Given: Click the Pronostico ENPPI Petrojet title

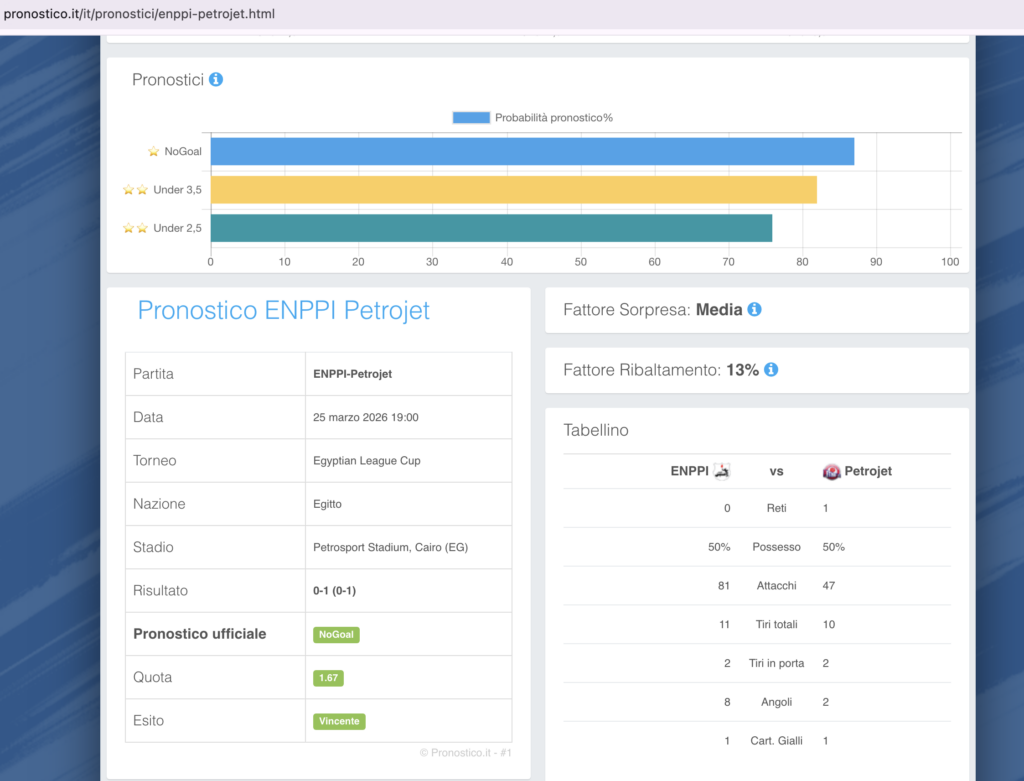Looking at the screenshot, I should [x=284, y=310].
